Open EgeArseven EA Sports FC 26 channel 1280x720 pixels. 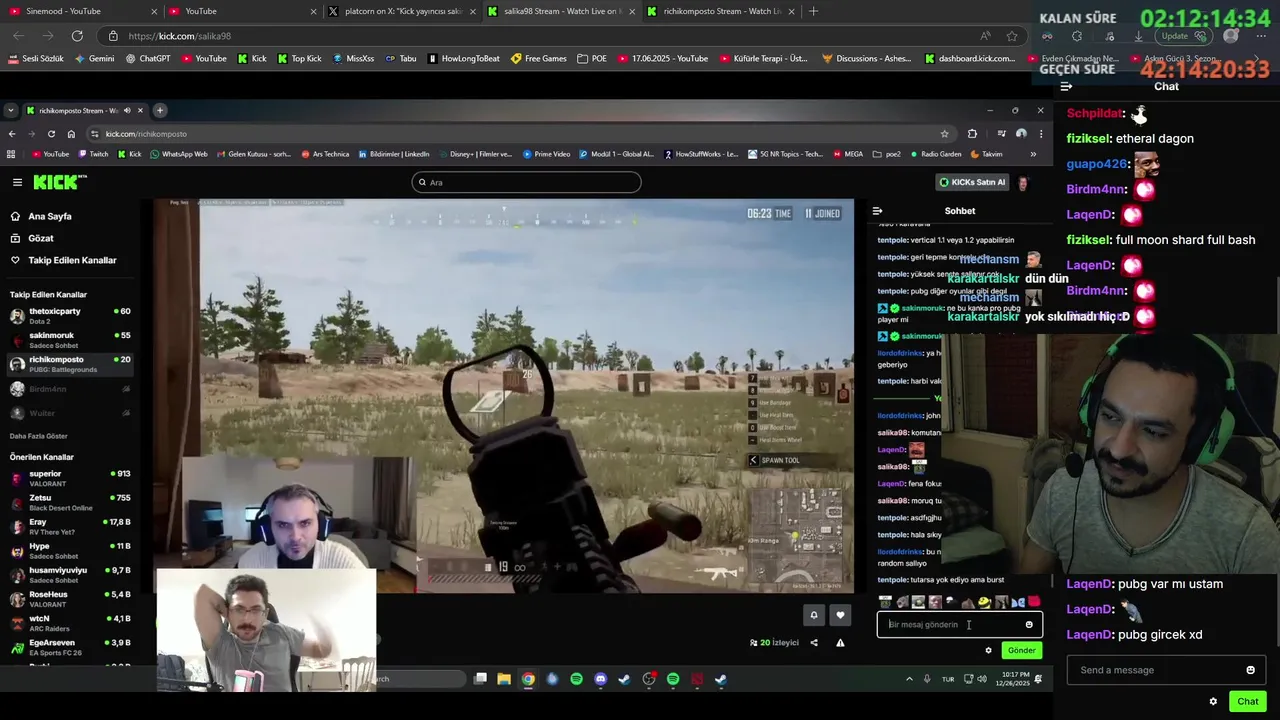tap(70, 647)
